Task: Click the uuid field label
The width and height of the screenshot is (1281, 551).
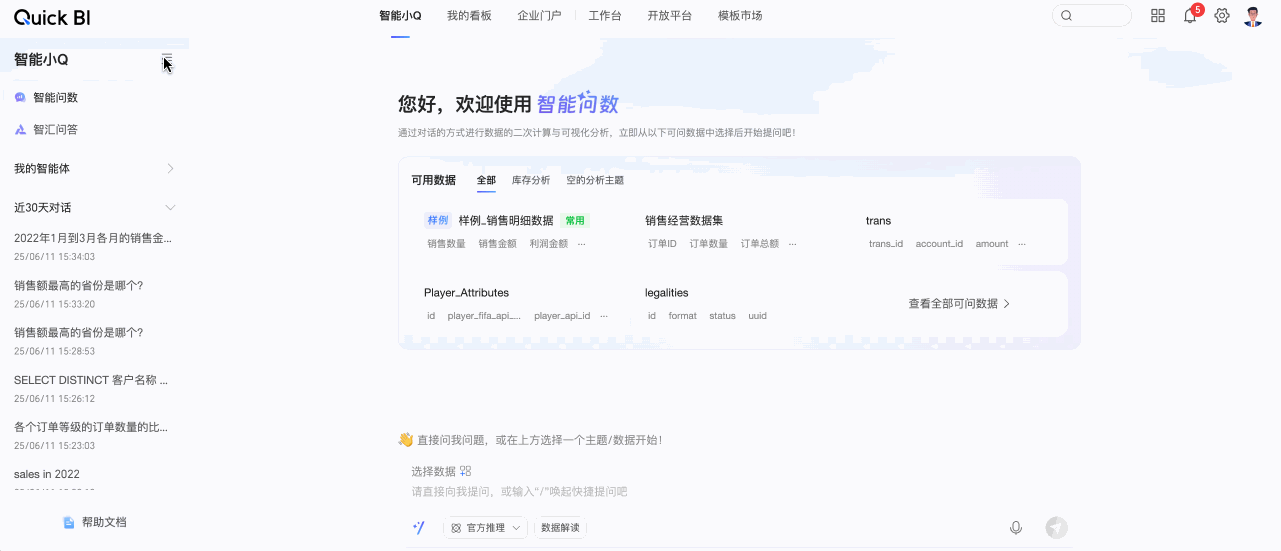Action: tap(757, 316)
